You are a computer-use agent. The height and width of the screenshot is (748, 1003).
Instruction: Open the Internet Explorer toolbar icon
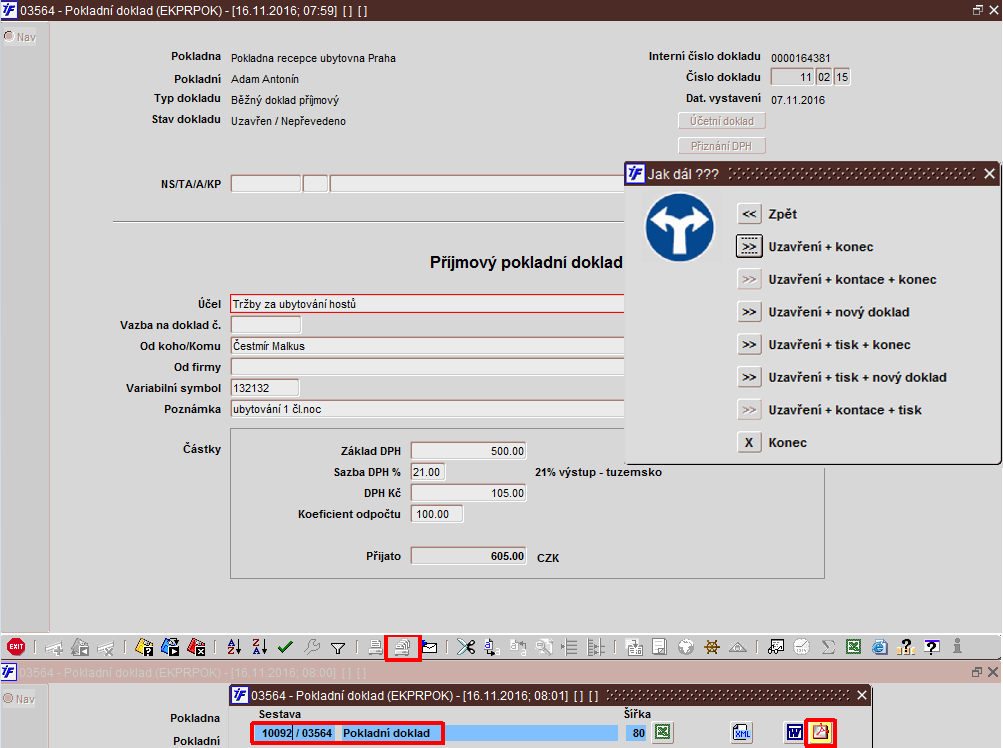pos(880,648)
